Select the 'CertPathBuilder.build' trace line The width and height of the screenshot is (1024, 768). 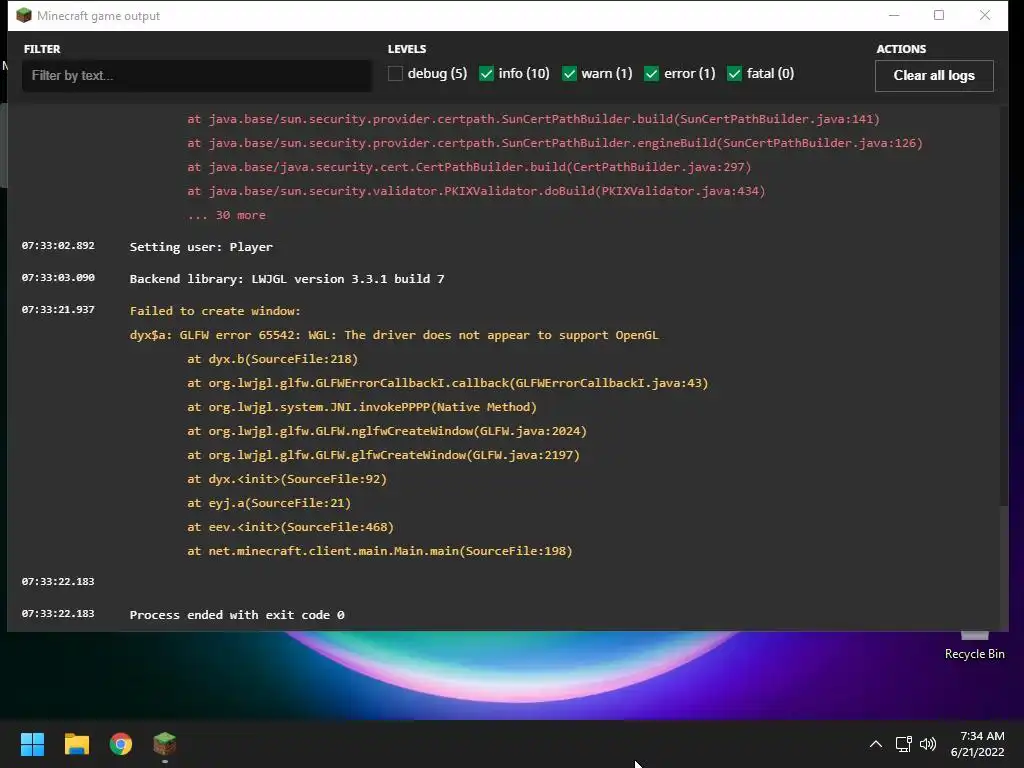coord(469,167)
